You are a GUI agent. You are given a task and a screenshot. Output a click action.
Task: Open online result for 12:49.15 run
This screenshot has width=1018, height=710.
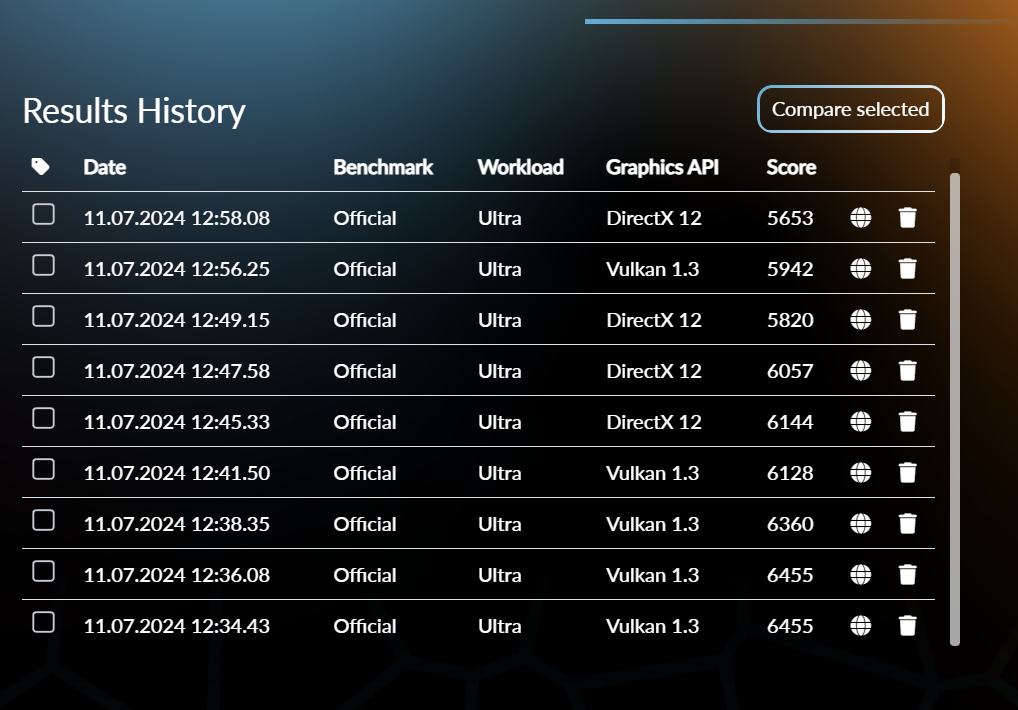coord(860,320)
